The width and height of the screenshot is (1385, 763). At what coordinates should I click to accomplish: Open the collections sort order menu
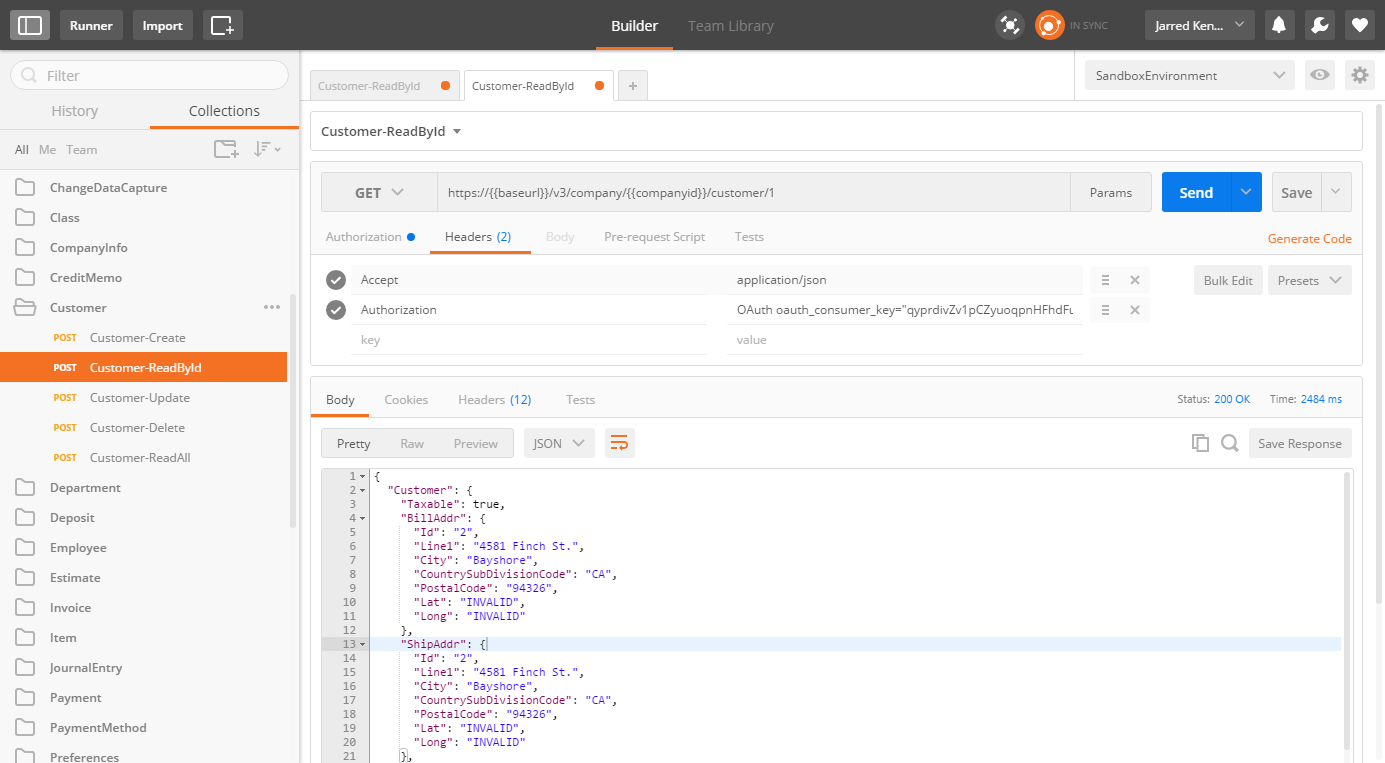tap(266, 149)
